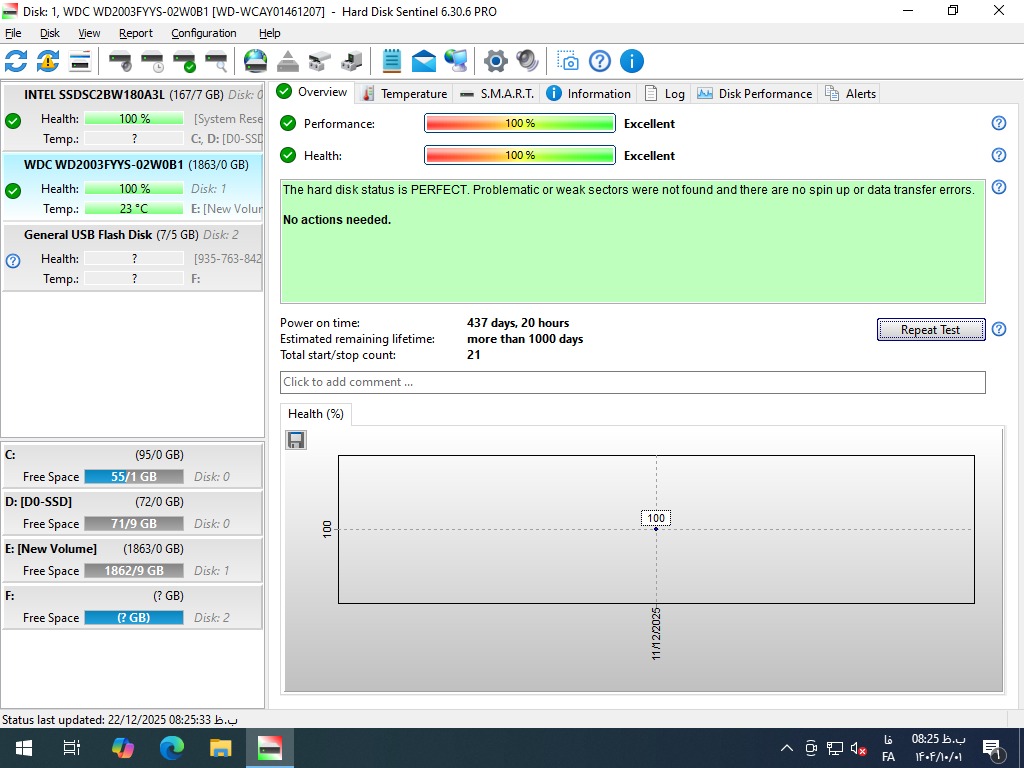Click the disk with magnifier toolbar icon

point(216,61)
